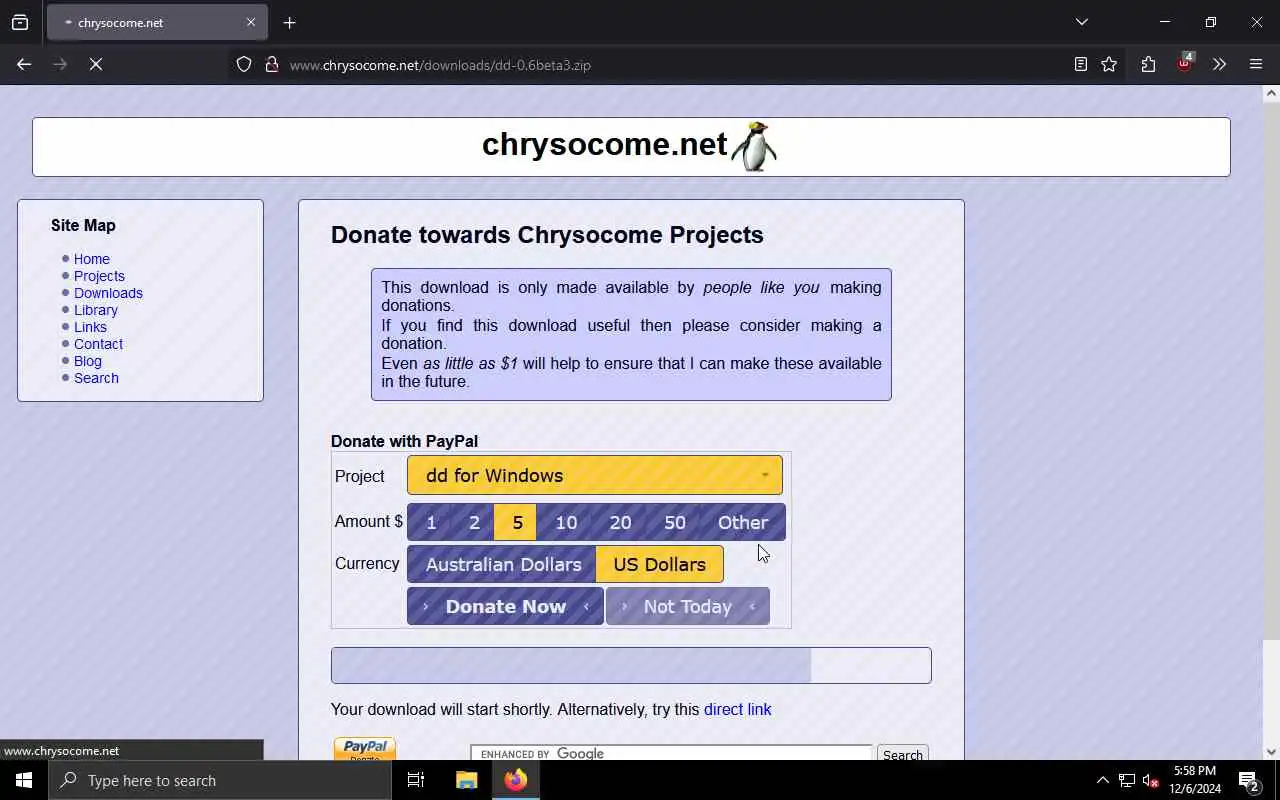Click the Search button beside Google field
Viewport: 1280px width, 800px height.
tap(903, 754)
